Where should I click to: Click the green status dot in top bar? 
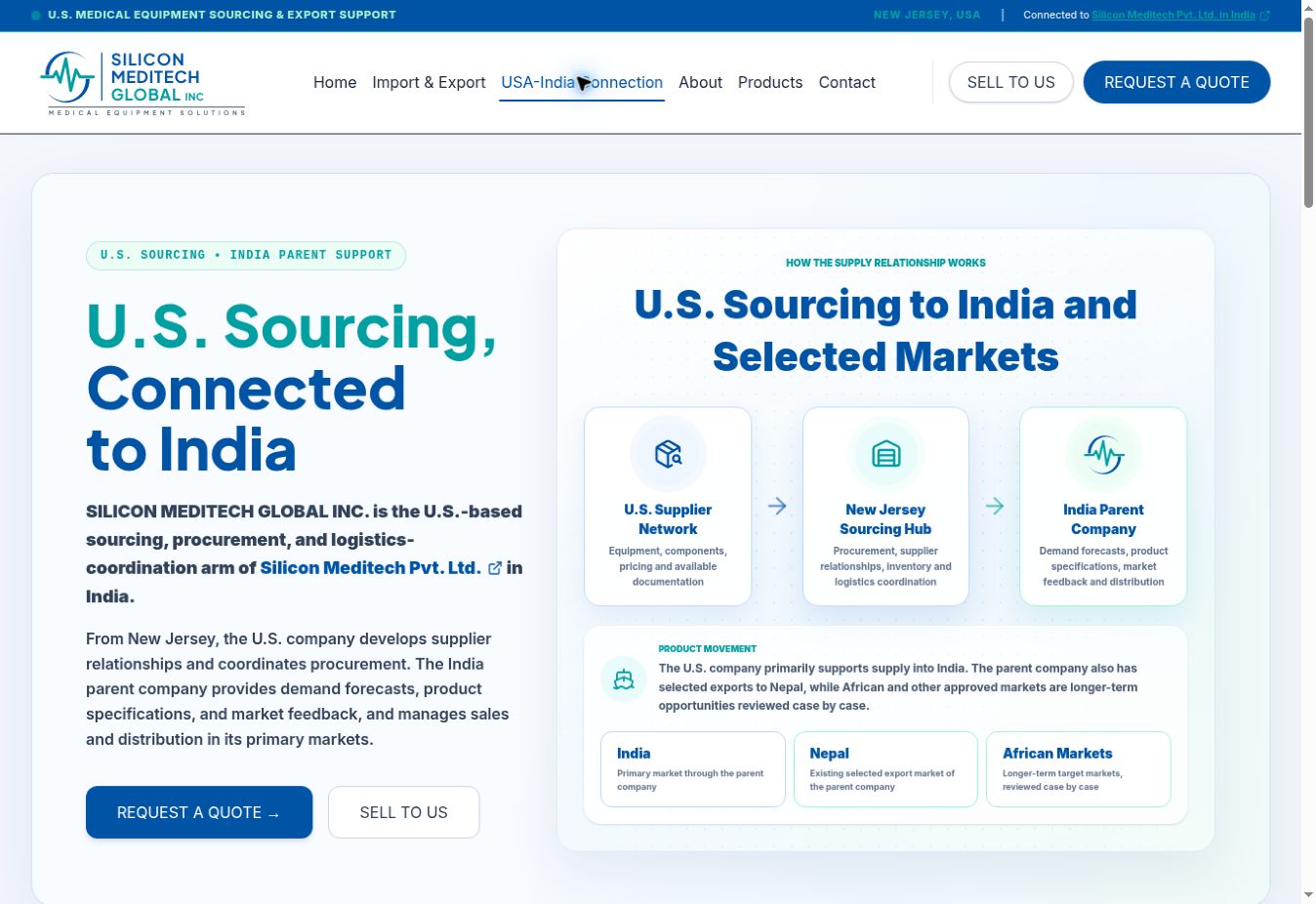pyautogui.click(x=36, y=16)
